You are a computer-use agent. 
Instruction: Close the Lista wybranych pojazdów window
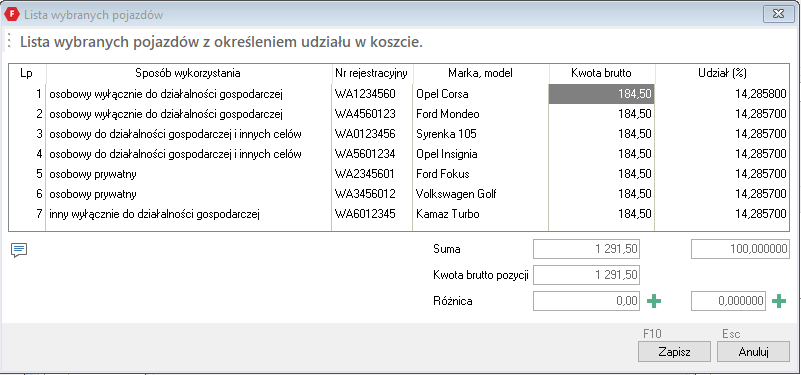pyautogui.click(x=778, y=14)
